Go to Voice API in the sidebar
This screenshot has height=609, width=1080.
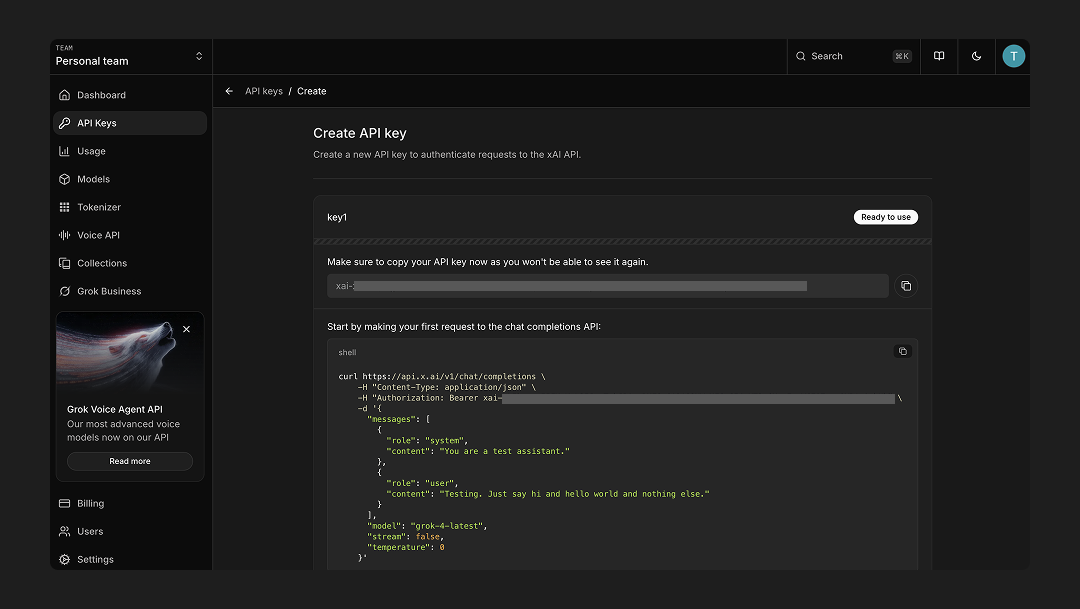point(129,235)
